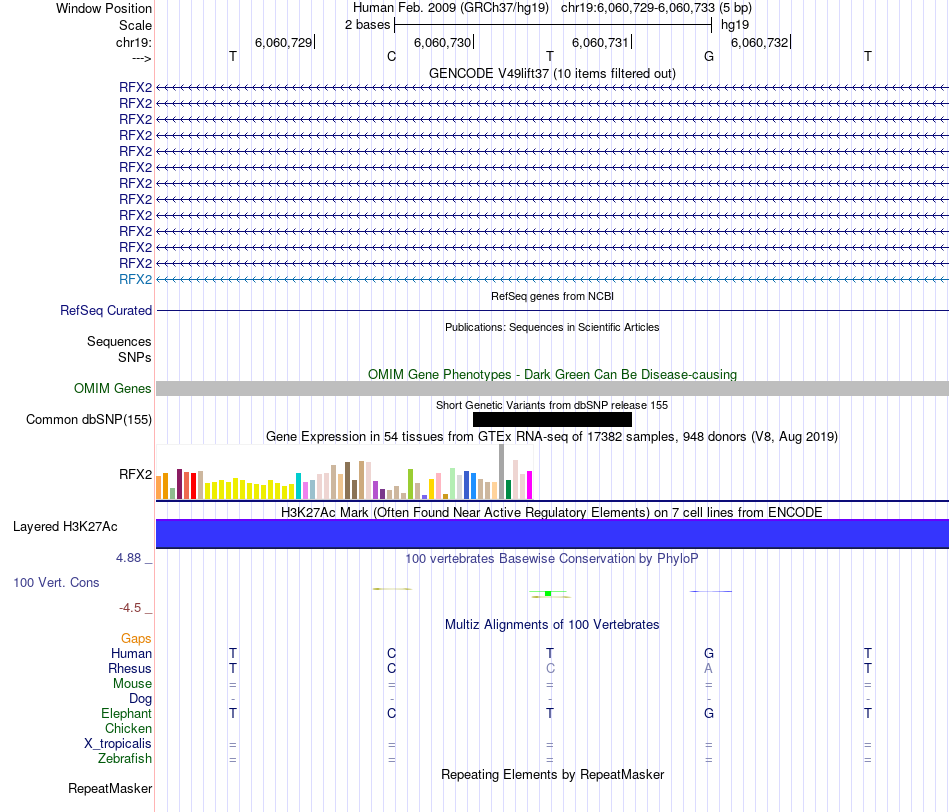
Task: Click the Scale label
Action: pos(135,25)
